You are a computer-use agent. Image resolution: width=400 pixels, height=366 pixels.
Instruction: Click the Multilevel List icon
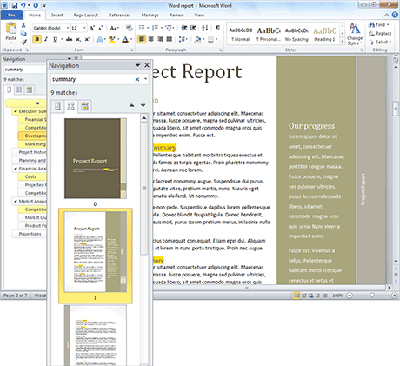[169, 28]
